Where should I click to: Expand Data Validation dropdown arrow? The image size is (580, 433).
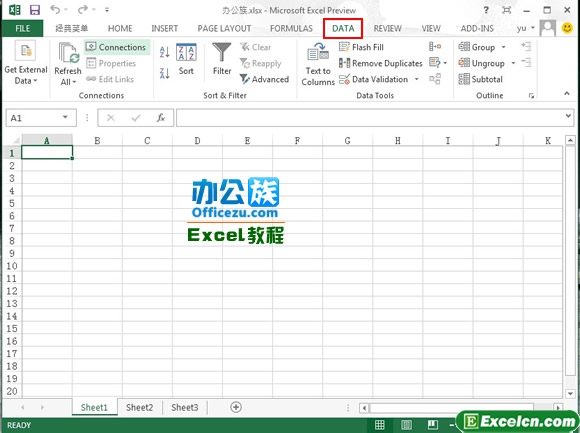click(x=417, y=79)
